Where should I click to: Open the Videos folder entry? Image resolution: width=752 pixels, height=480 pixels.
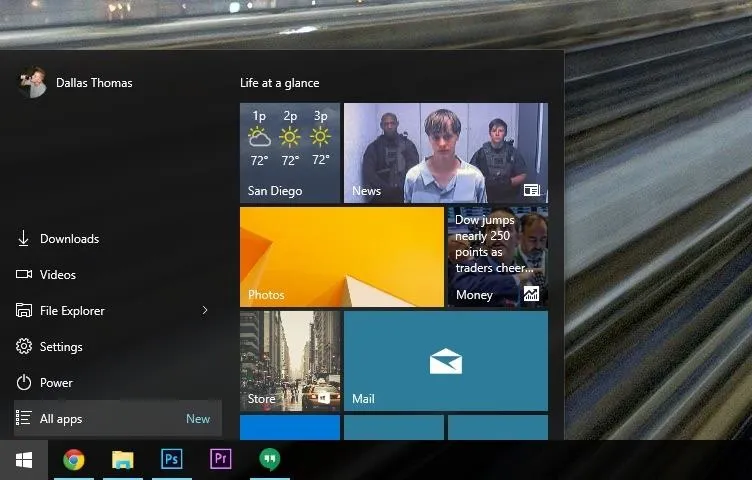tap(118, 274)
